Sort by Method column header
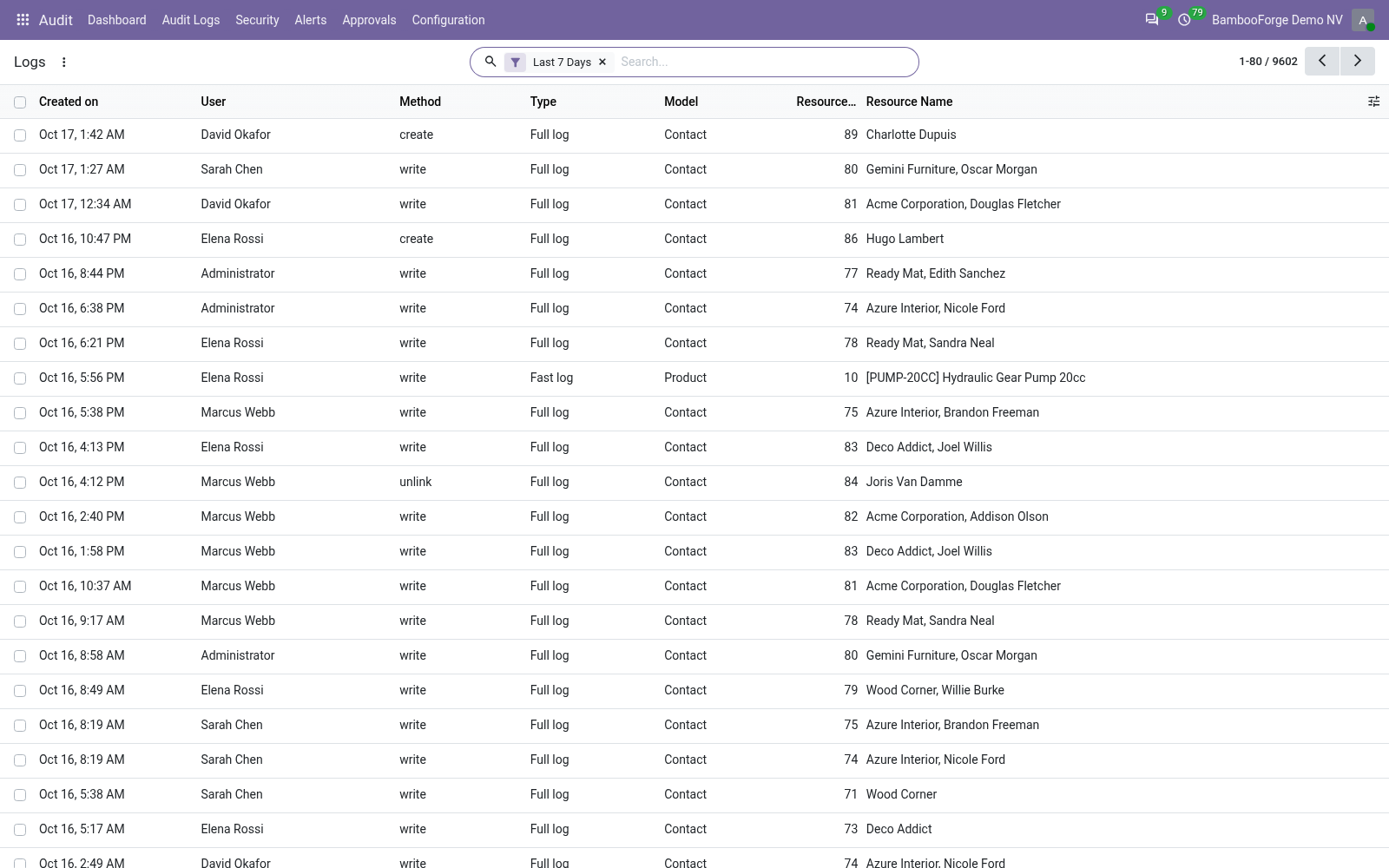Viewport: 1389px width, 868px height. pyautogui.click(x=420, y=102)
